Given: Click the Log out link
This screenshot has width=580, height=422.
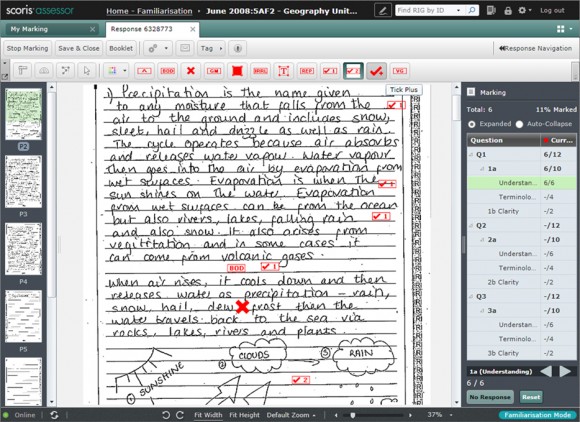Looking at the screenshot, I should coord(552,10).
